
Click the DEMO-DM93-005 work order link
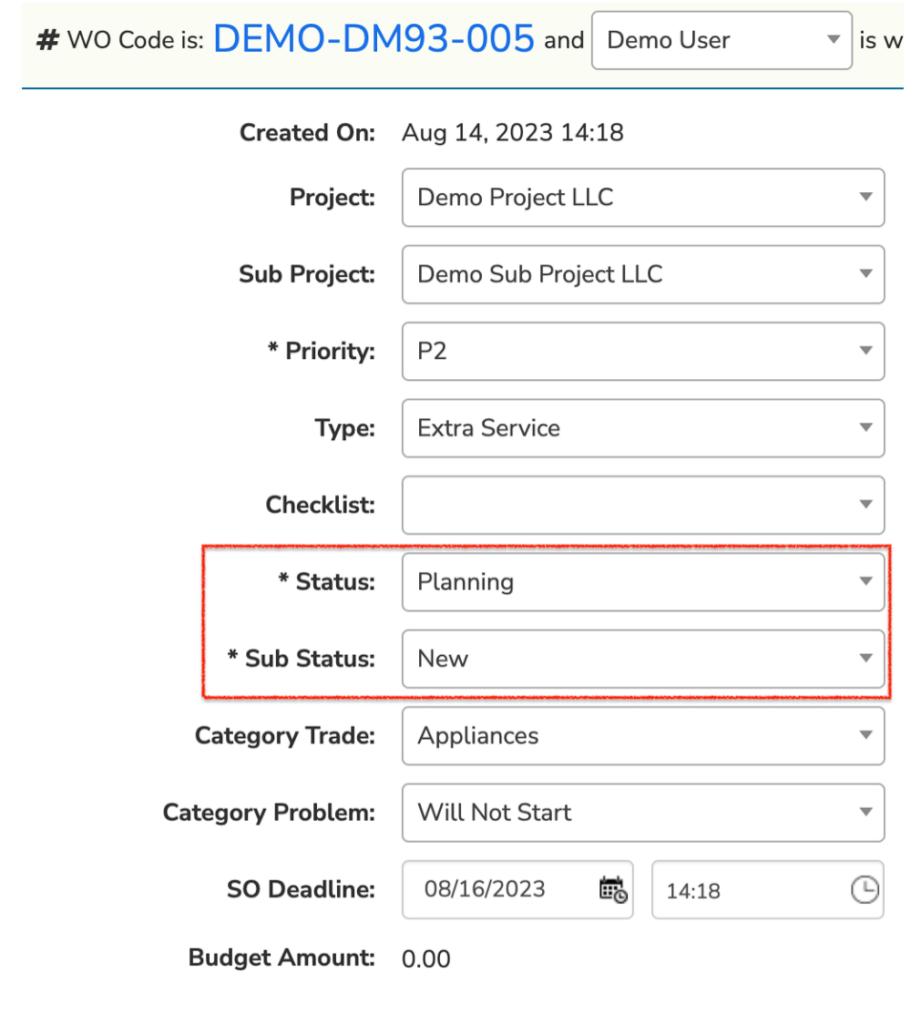(374, 39)
